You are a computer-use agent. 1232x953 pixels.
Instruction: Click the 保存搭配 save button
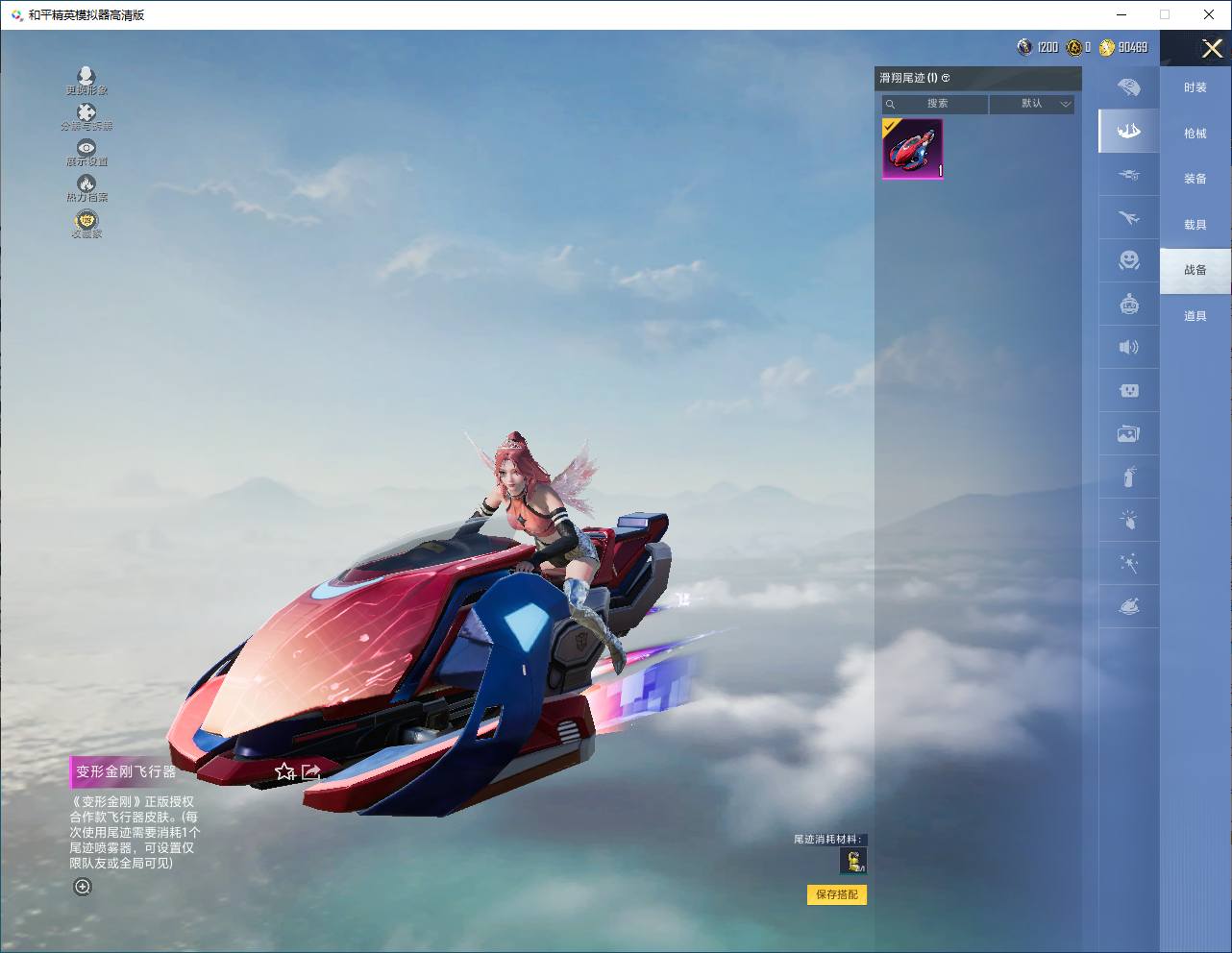click(837, 894)
